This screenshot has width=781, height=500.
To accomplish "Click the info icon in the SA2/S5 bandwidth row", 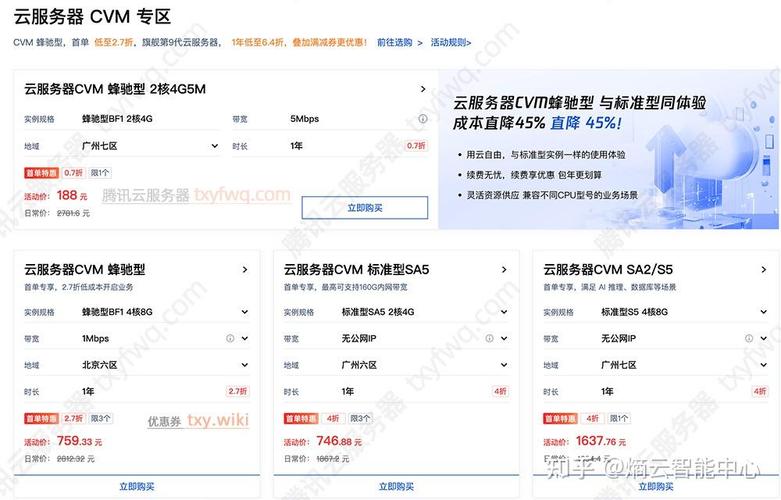I will [x=749, y=338].
